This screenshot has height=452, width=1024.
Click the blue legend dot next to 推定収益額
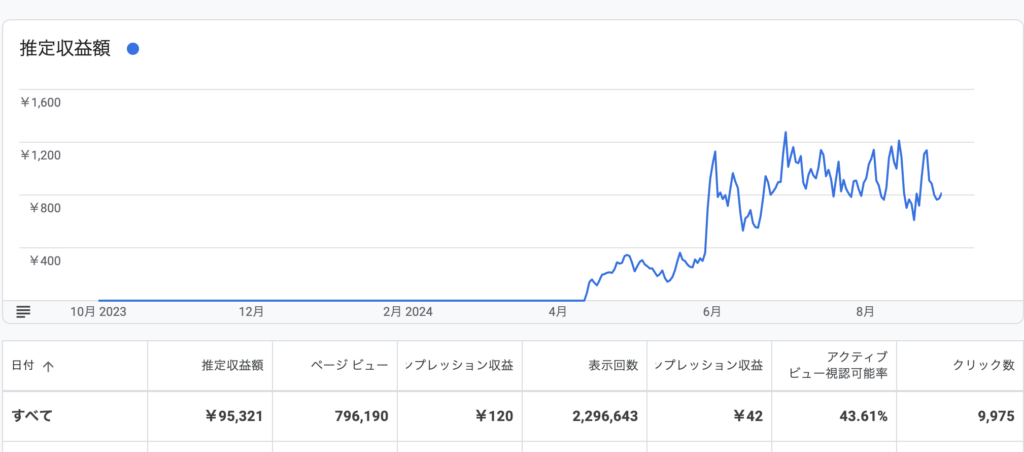[133, 49]
